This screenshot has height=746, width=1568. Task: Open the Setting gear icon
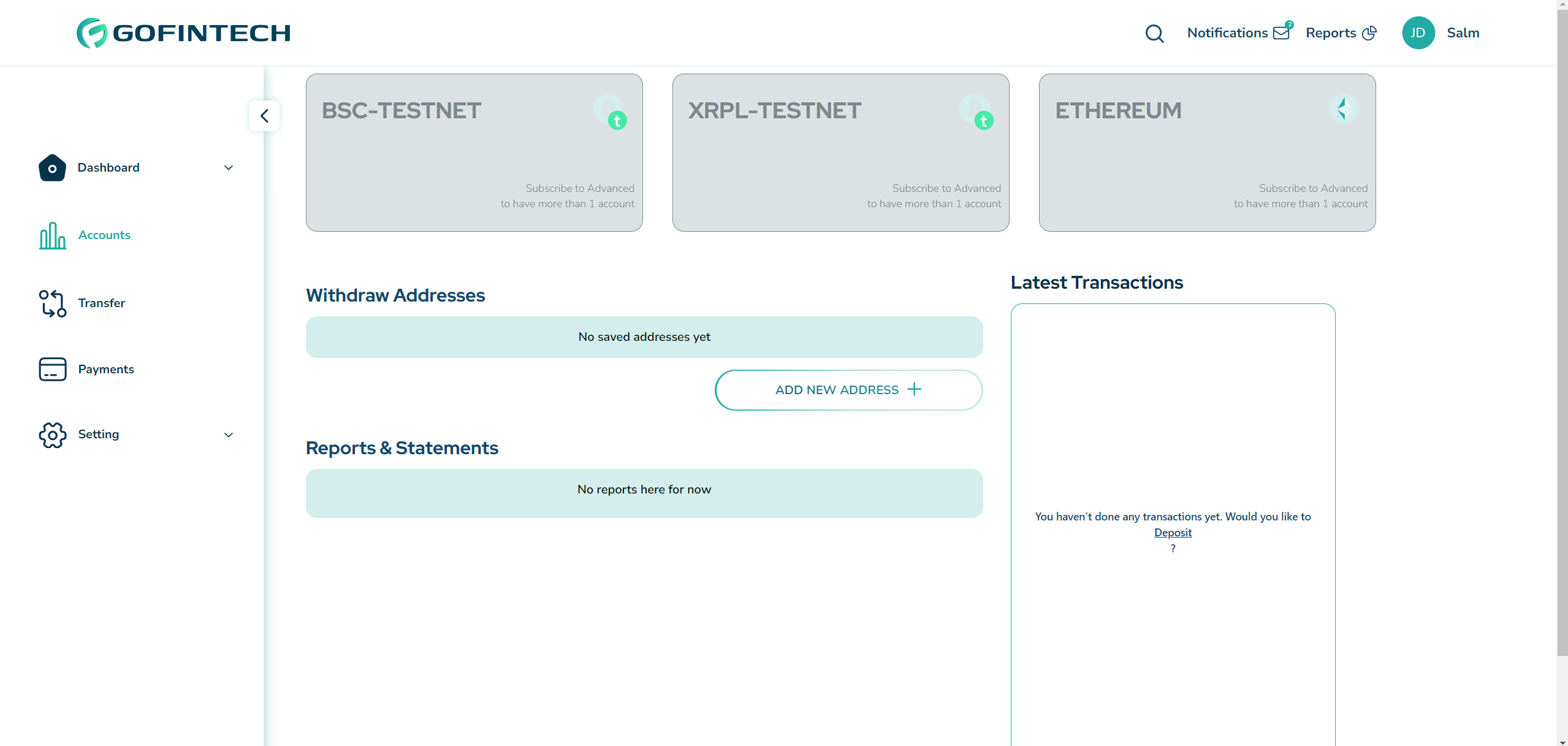pos(52,435)
